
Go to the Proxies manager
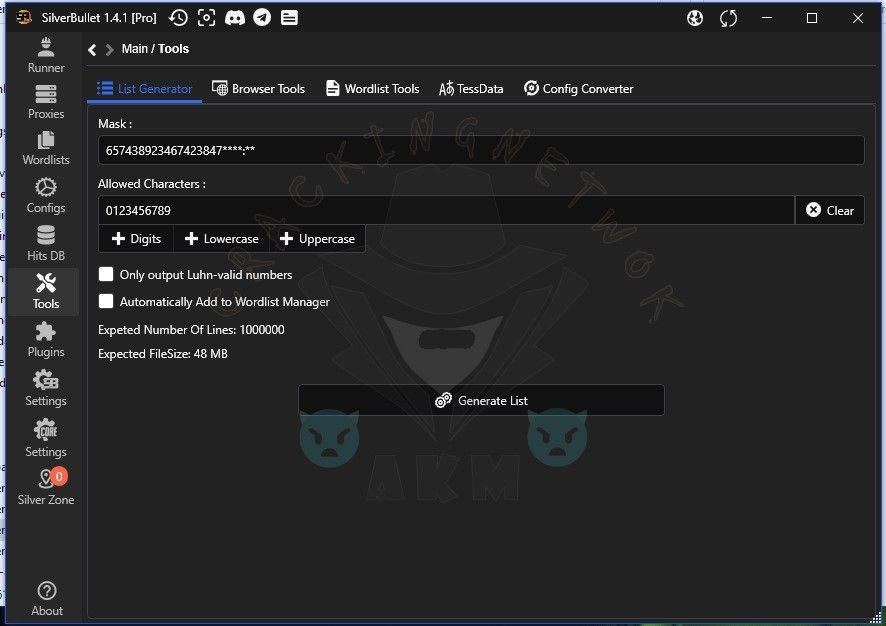point(46,101)
